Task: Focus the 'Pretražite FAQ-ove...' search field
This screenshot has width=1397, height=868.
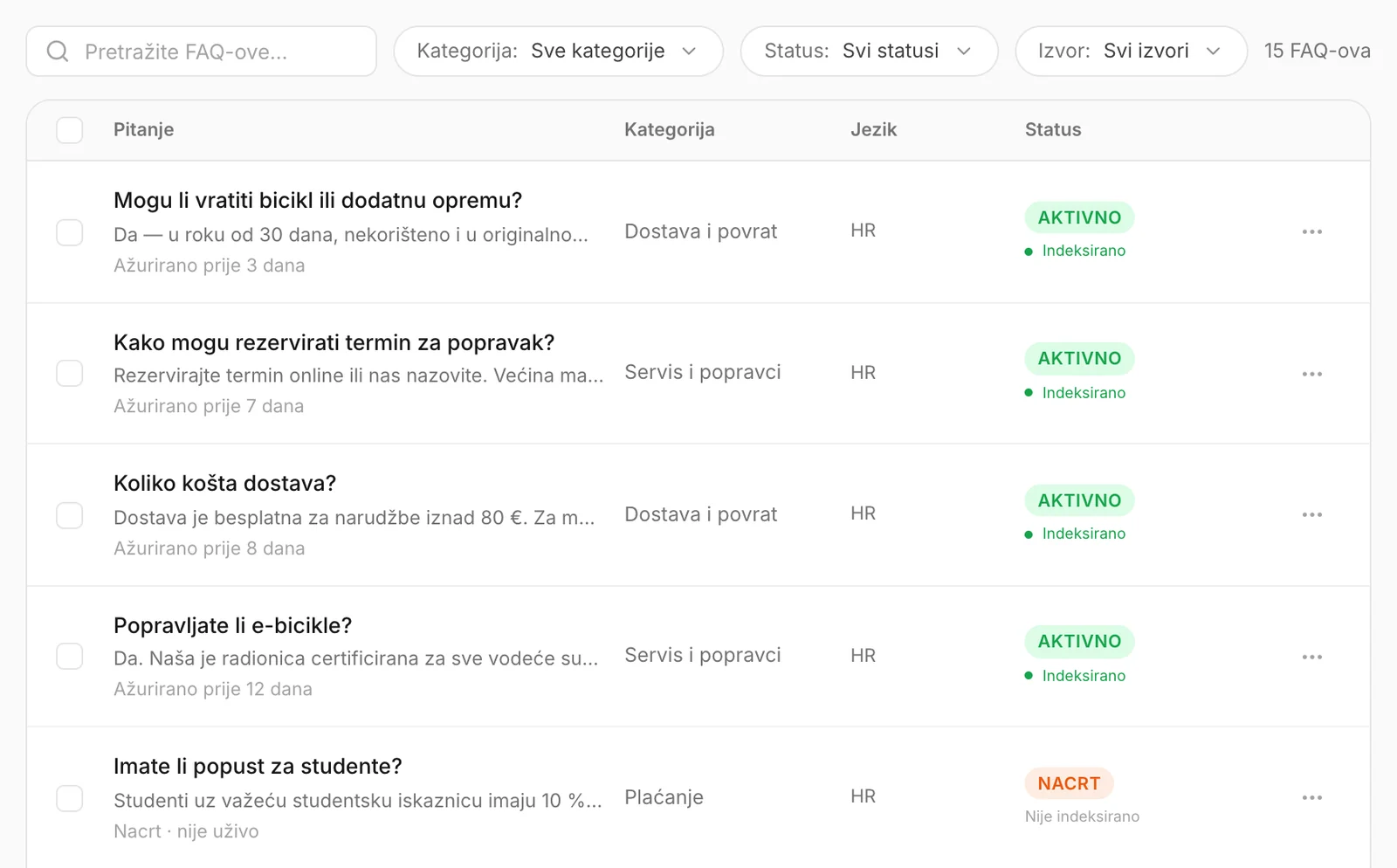Action: pos(202,52)
